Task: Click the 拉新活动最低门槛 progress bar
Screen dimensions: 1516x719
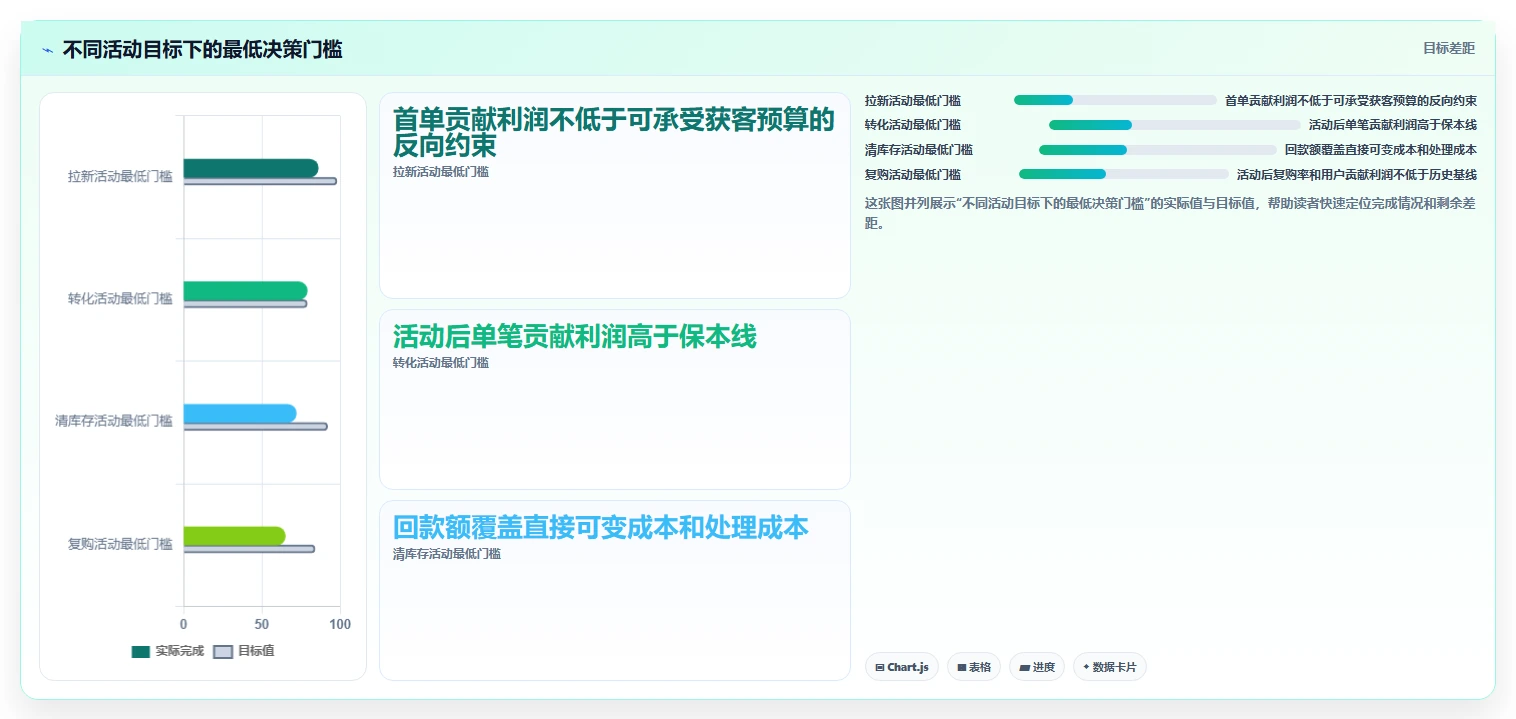Action: click(1115, 100)
